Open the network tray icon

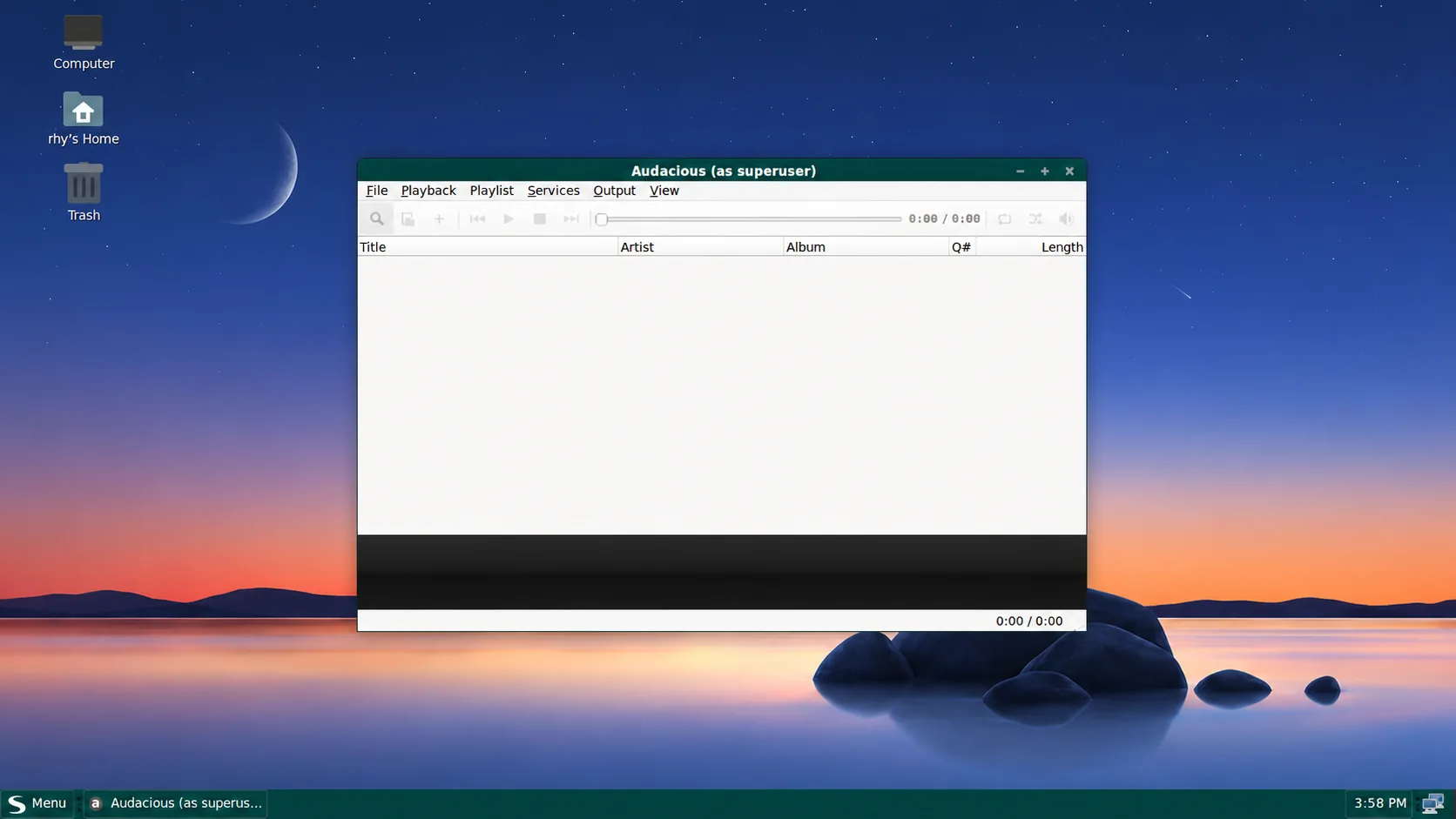(x=1432, y=803)
